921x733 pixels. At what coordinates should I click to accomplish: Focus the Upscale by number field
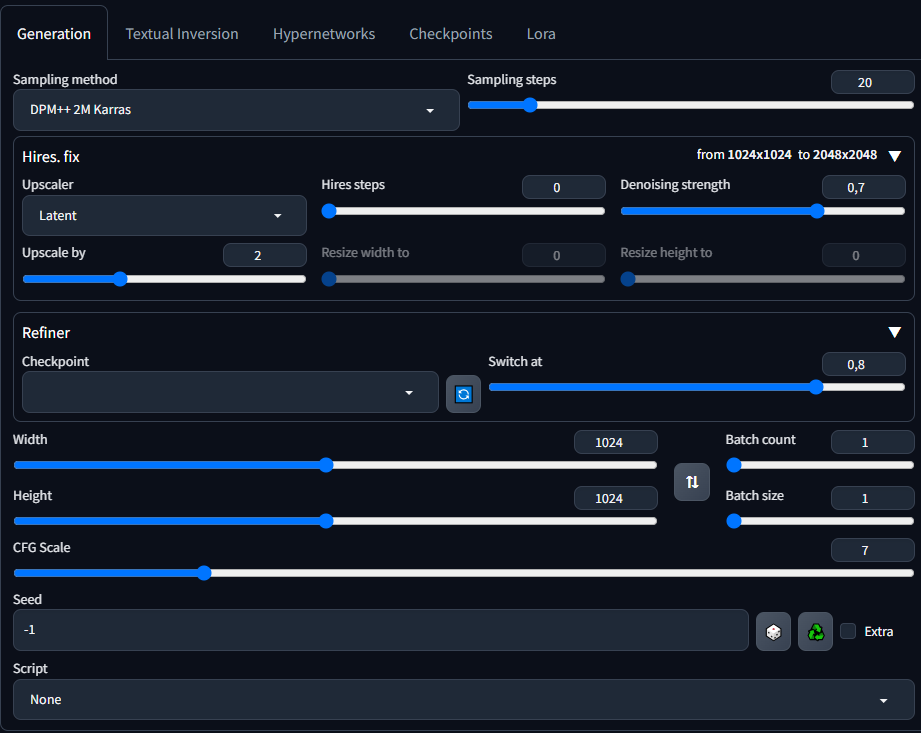point(265,255)
